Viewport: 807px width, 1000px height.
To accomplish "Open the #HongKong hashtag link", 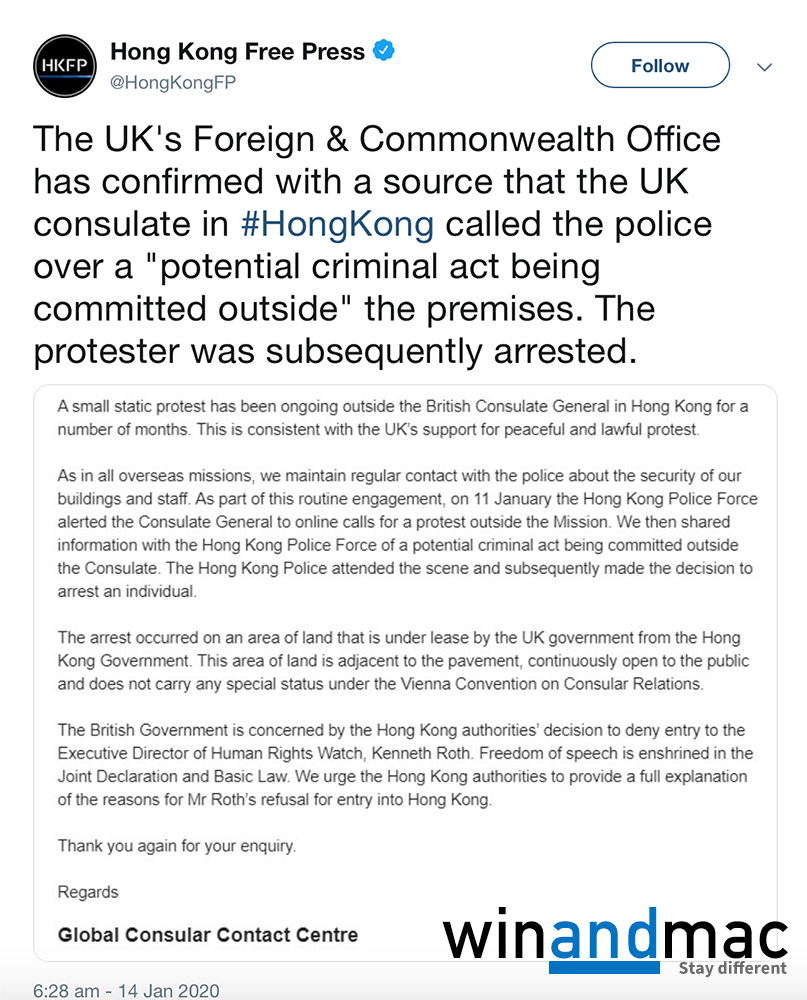I will [338, 223].
